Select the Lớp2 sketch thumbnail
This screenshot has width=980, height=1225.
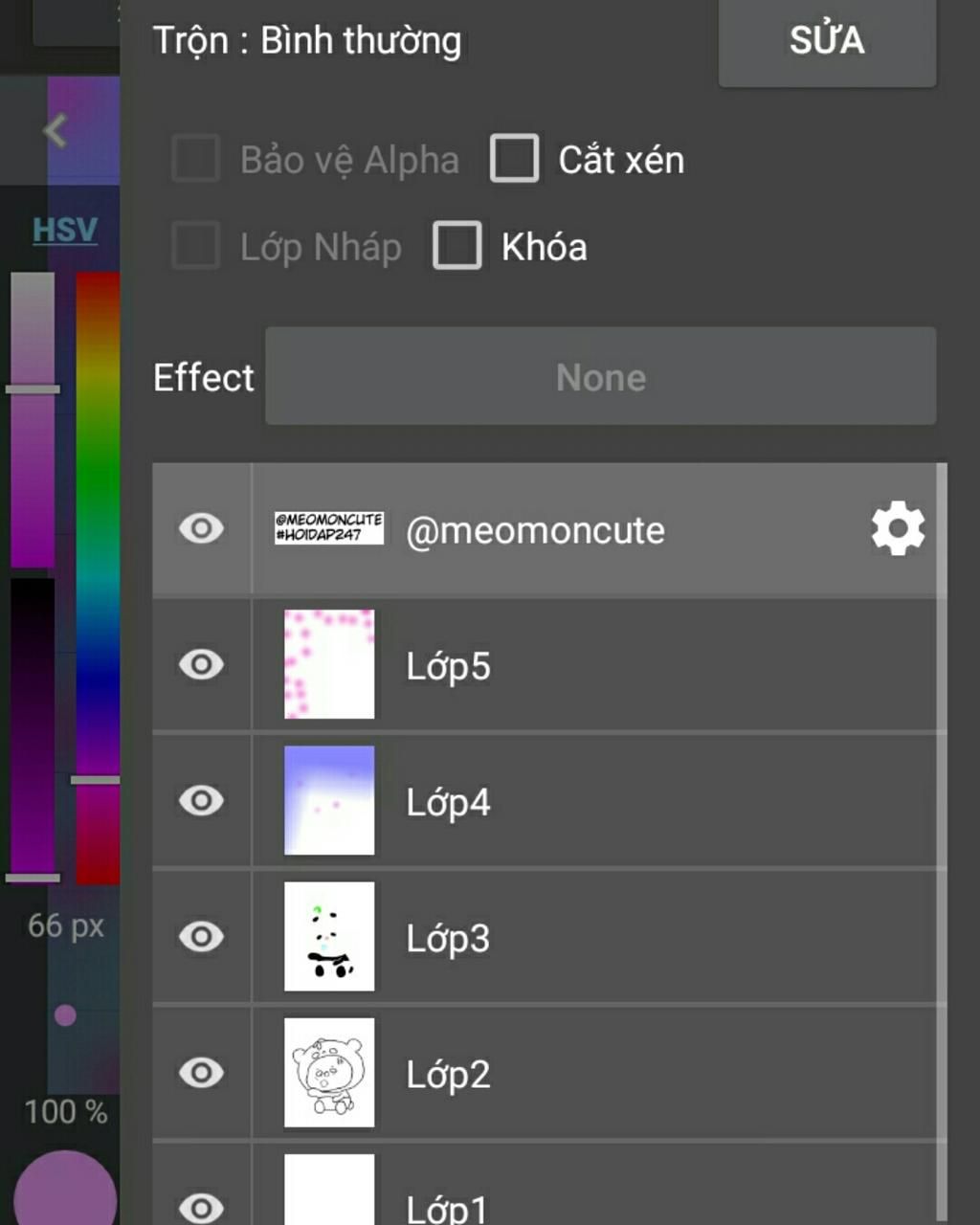329,1073
